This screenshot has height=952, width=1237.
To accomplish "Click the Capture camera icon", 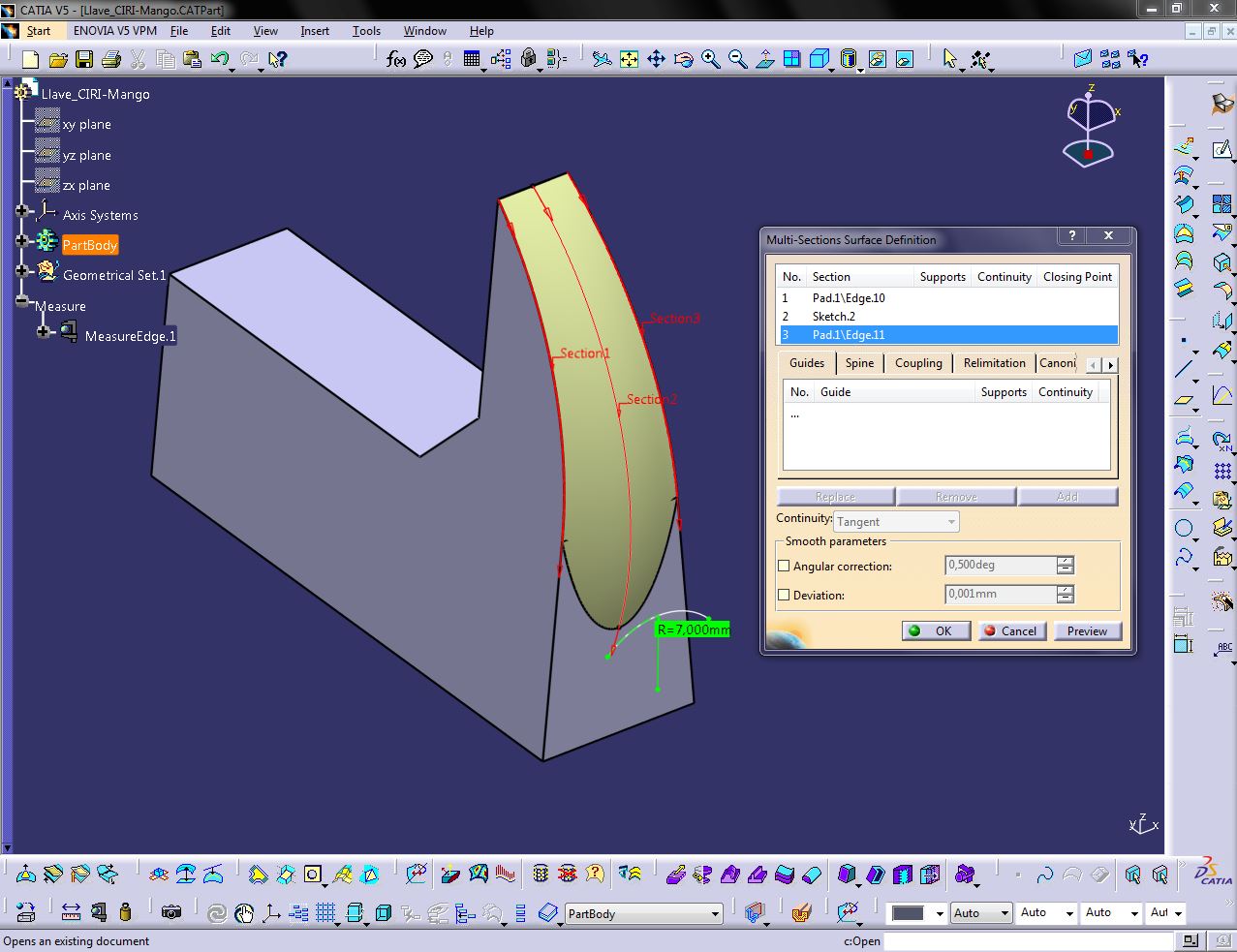I will pyautogui.click(x=171, y=912).
